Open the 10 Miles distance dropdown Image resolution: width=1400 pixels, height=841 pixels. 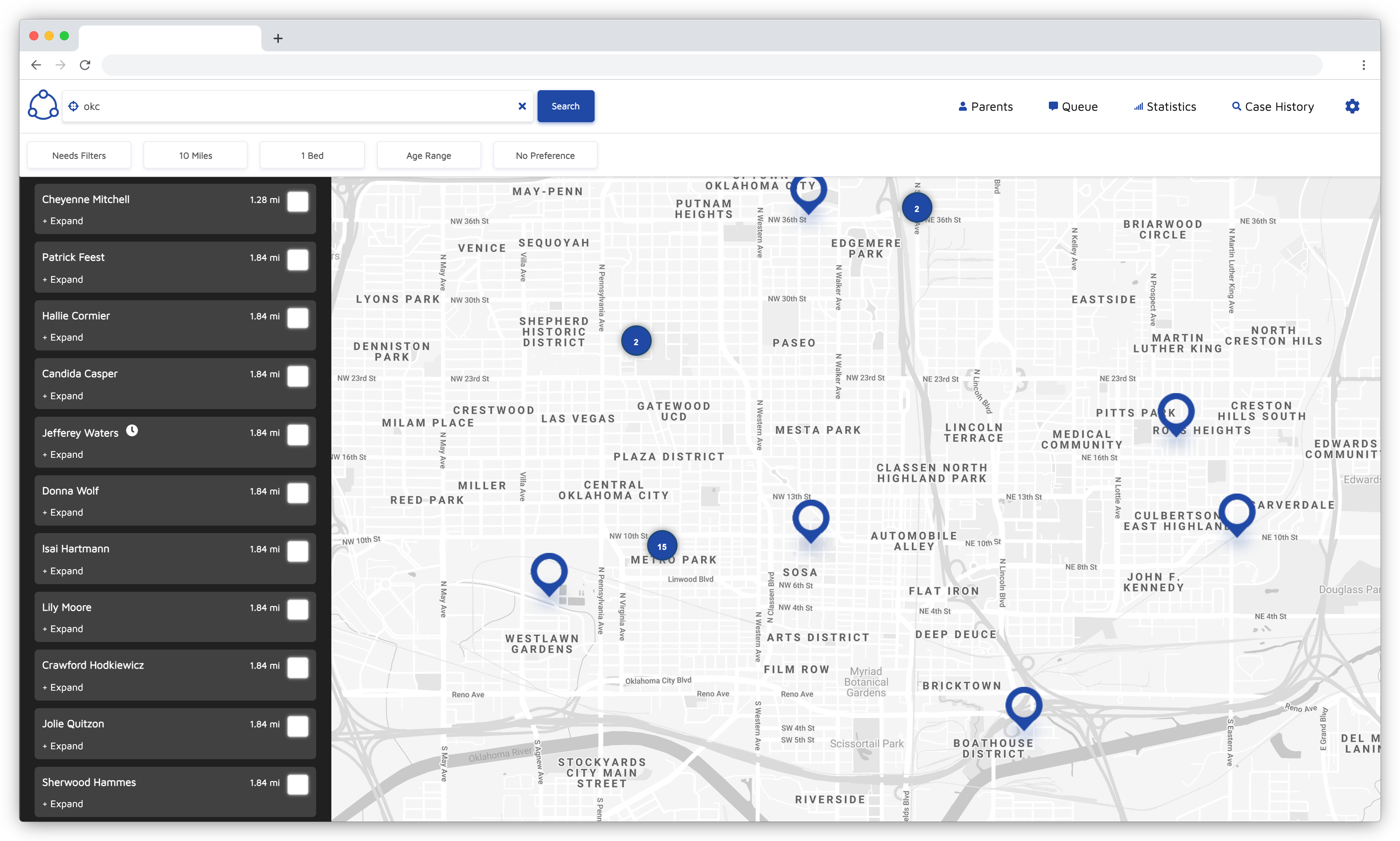pyautogui.click(x=196, y=155)
